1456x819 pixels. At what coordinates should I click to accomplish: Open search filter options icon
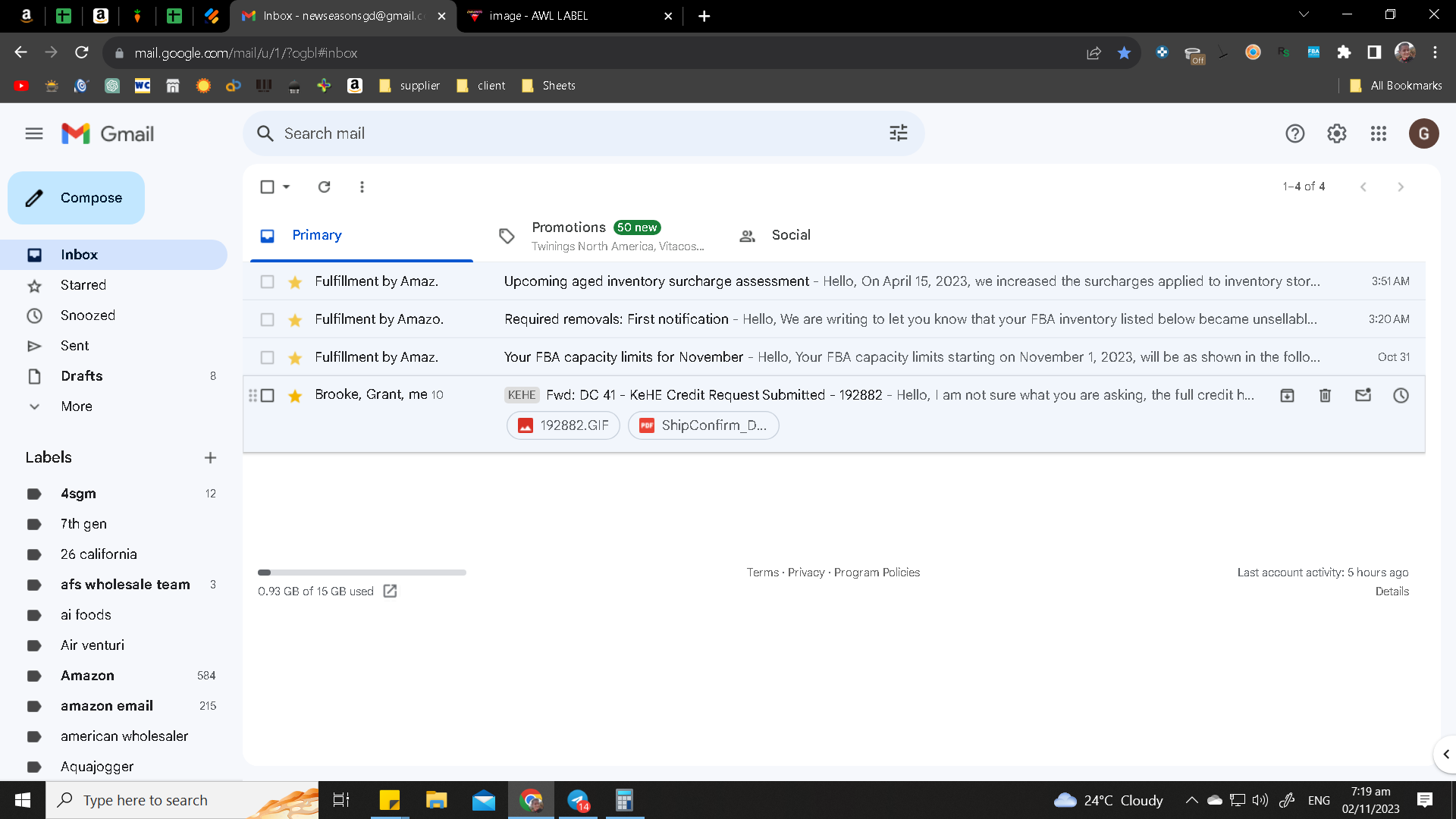click(899, 133)
